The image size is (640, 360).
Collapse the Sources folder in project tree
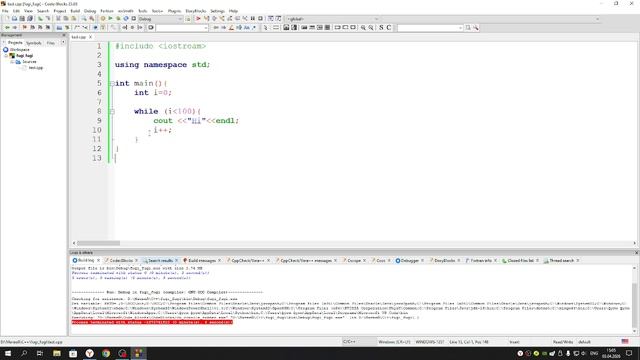[12, 62]
